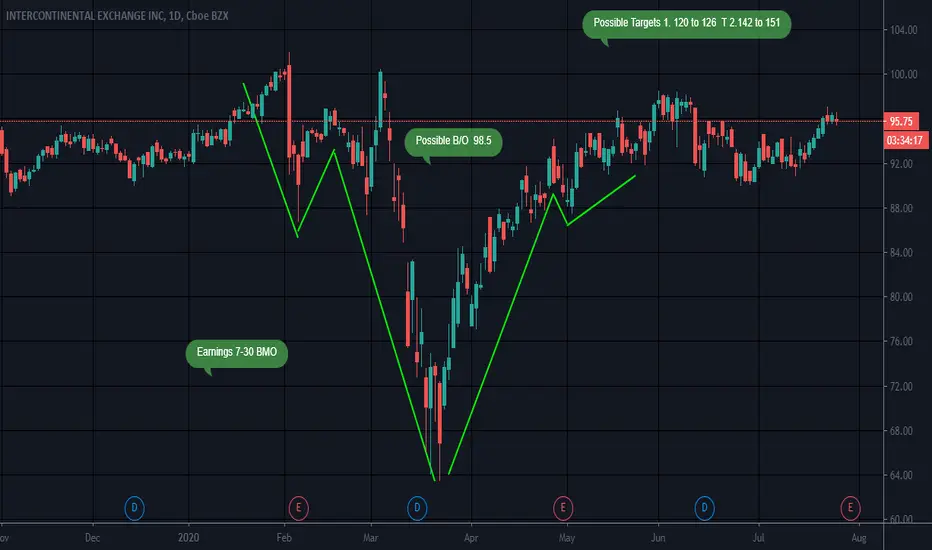
Task: Click the 68.00 price axis label
Action: pos(903,431)
